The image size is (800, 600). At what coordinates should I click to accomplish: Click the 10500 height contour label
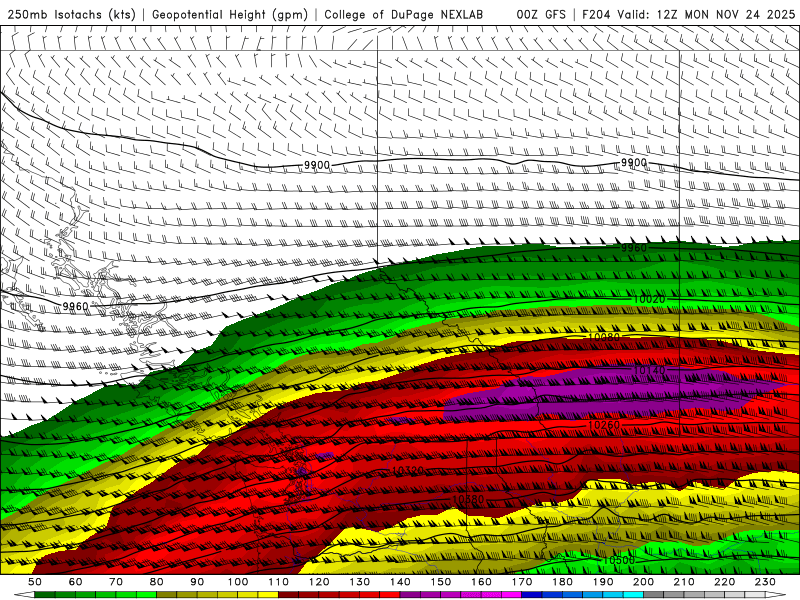[x=619, y=560]
